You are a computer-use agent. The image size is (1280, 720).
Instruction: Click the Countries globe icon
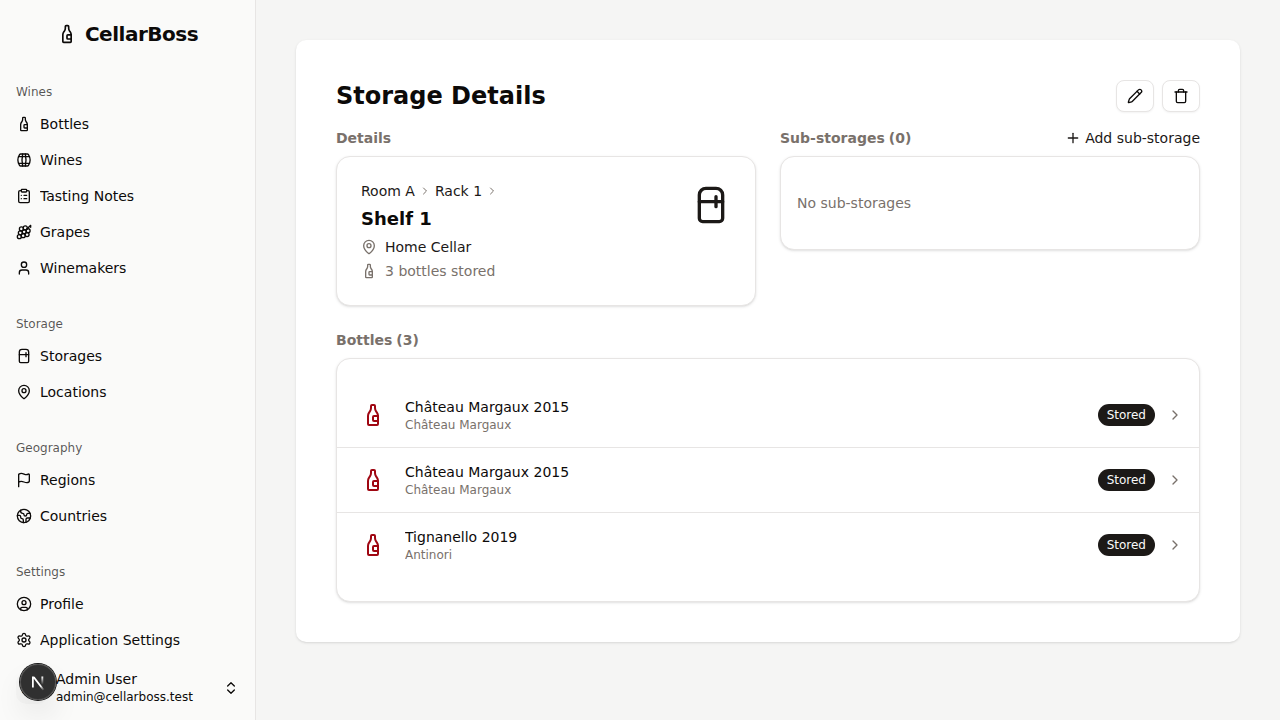click(x=24, y=515)
